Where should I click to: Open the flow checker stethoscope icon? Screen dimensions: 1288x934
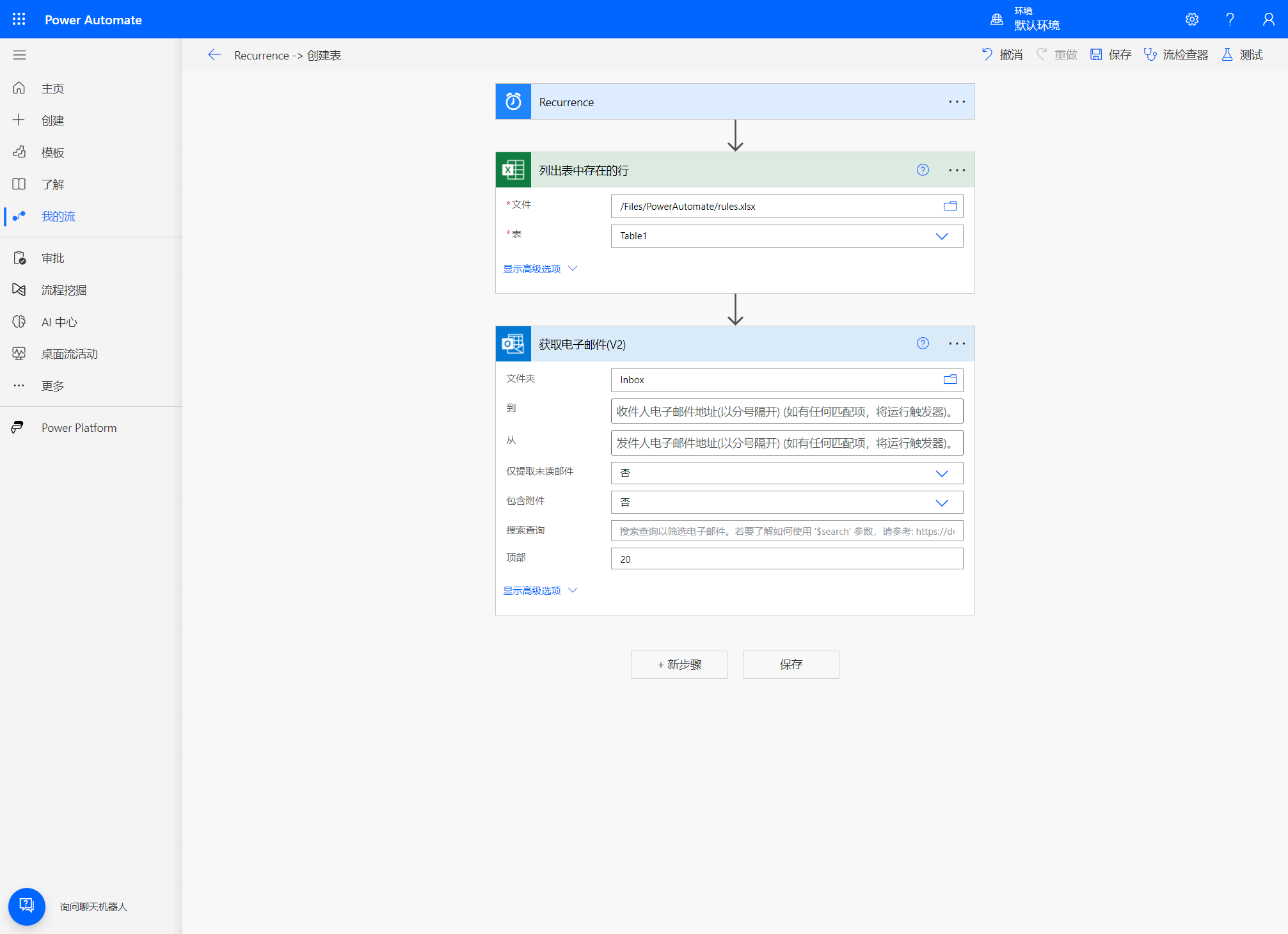click(x=1150, y=55)
